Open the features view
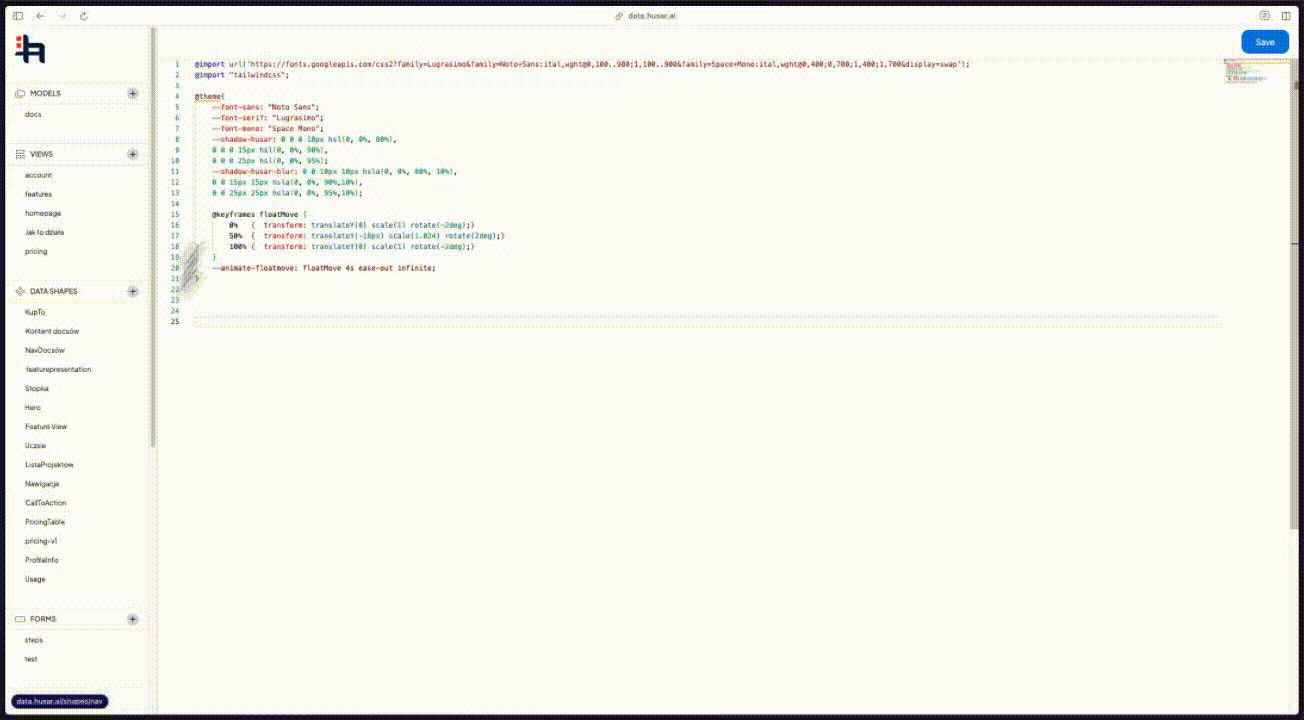The image size is (1304, 720). 38,194
